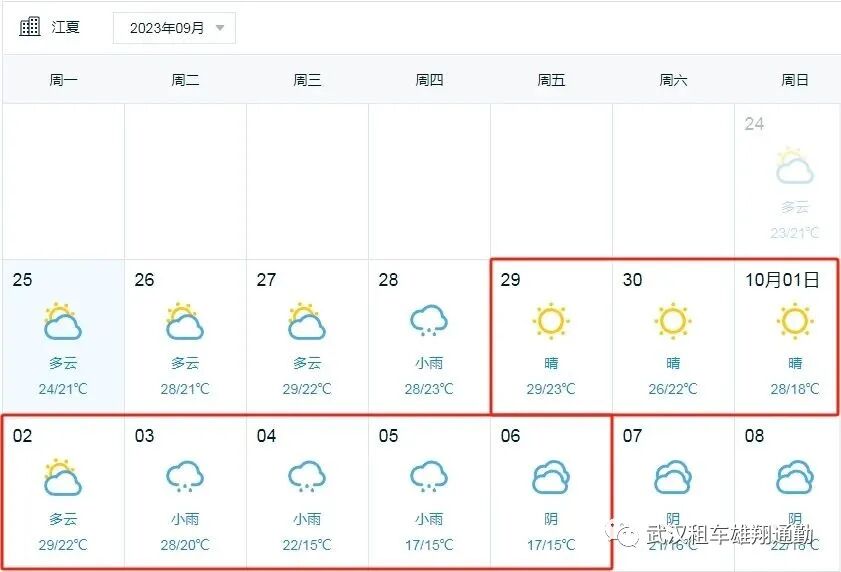
Task: Click the overcast icon on day 08
Action: (x=795, y=476)
